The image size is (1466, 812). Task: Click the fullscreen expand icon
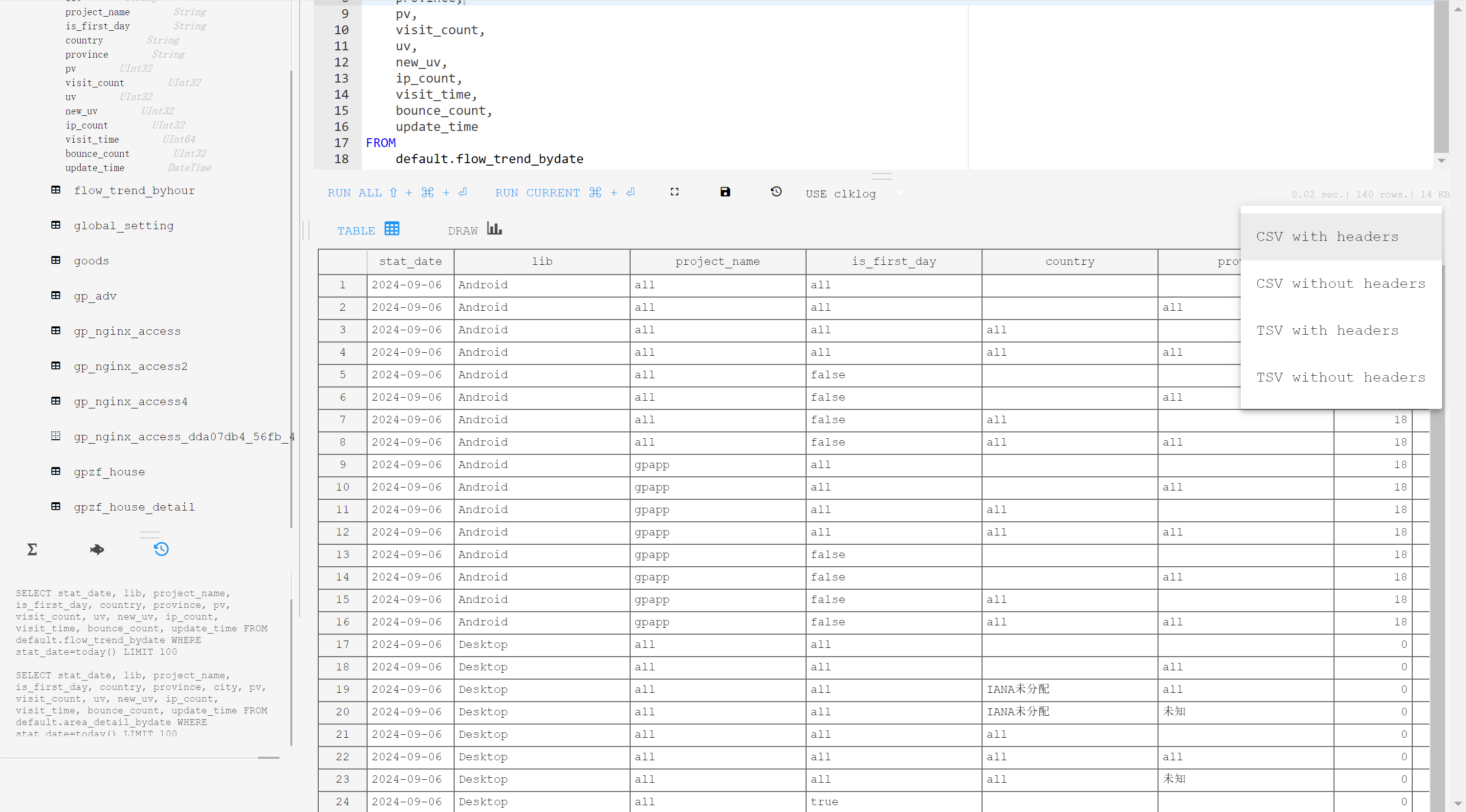(675, 192)
